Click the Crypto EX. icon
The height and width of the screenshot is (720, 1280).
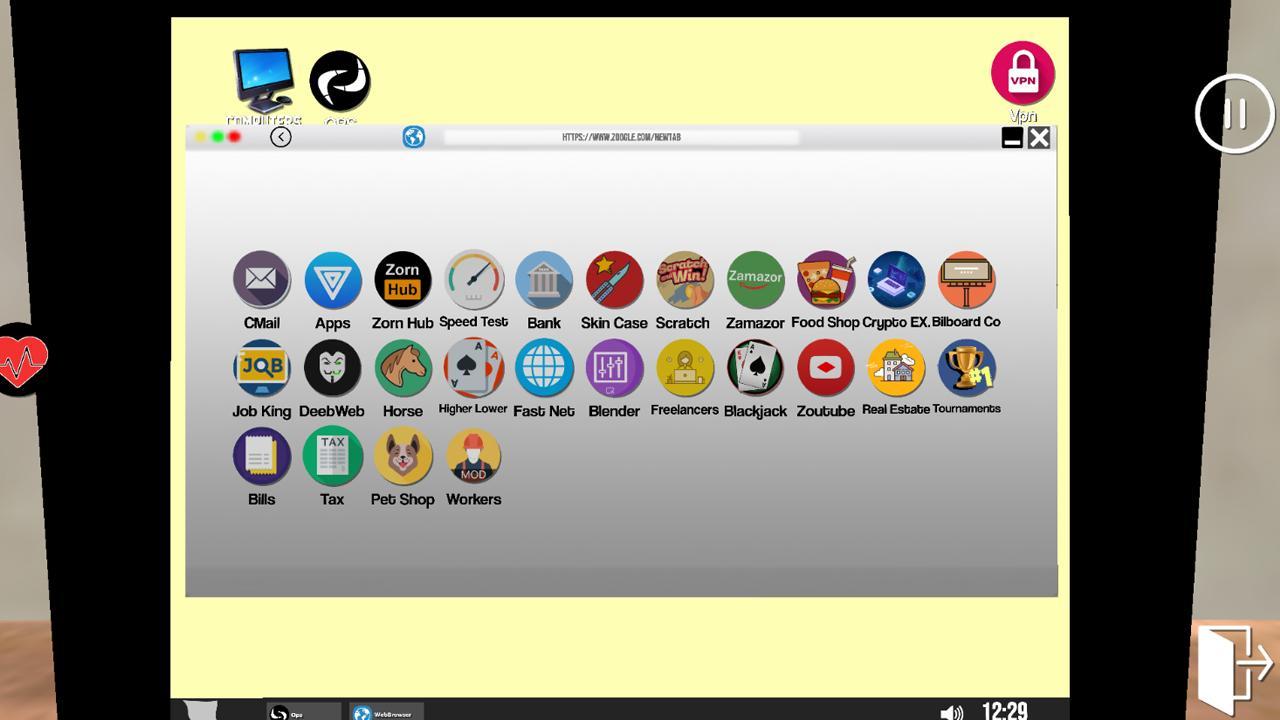[x=896, y=280]
